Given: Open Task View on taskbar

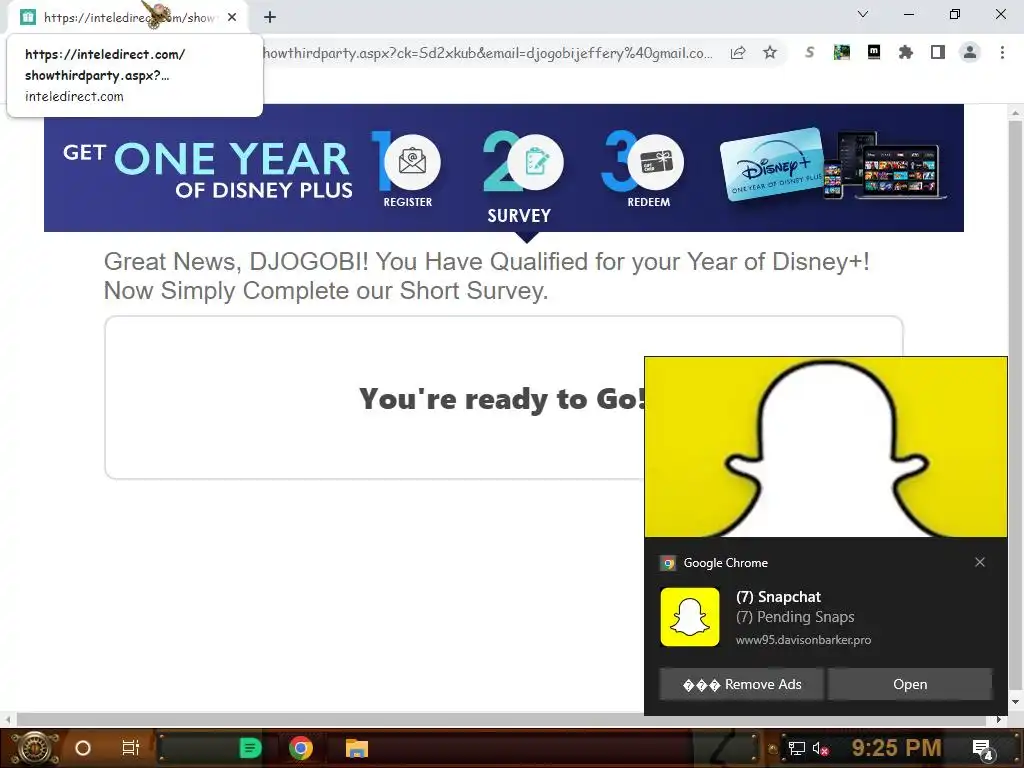Looking at the screenshot, I should coord(131,748).
